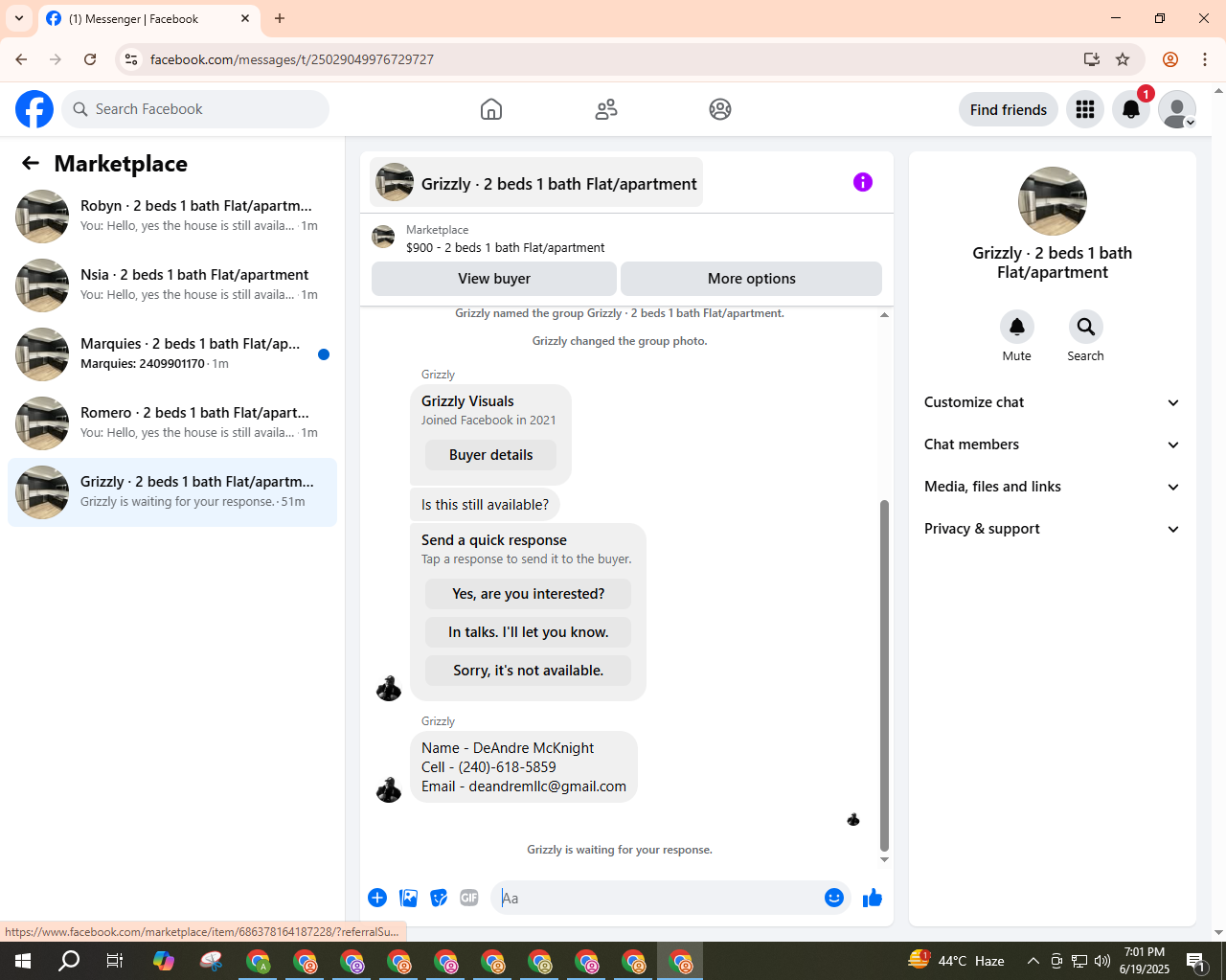Expand Customize chat section
Screen dimensions: 1226x980
pyautogui.click(x=1052, y=402)
